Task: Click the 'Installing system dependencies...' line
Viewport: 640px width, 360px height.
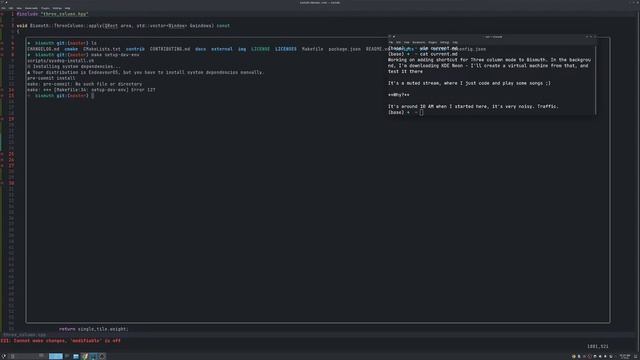Action: pos(74,67)
